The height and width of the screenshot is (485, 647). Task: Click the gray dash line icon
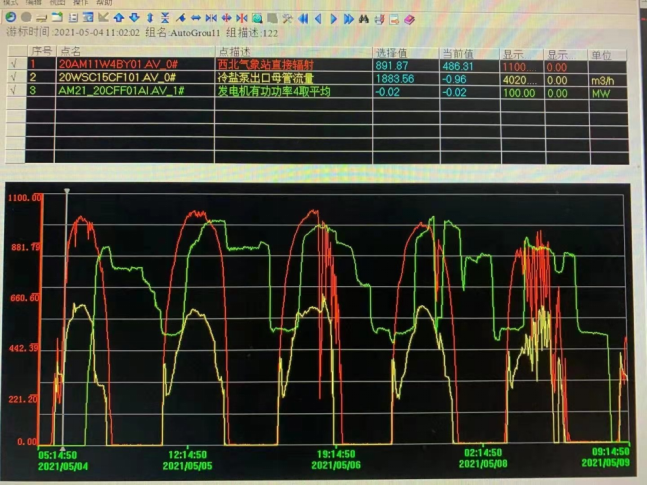pos(41,17)
